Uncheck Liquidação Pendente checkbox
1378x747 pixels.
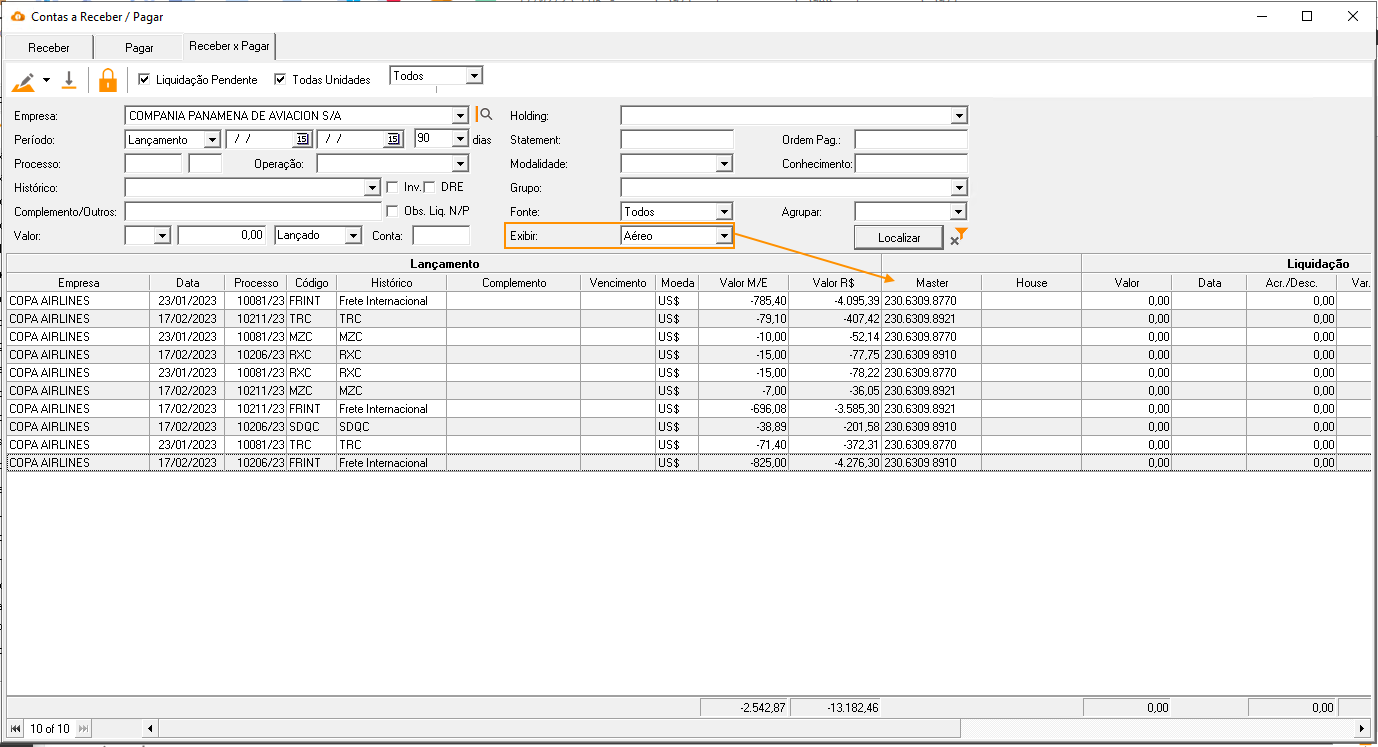tap(145, 79)
